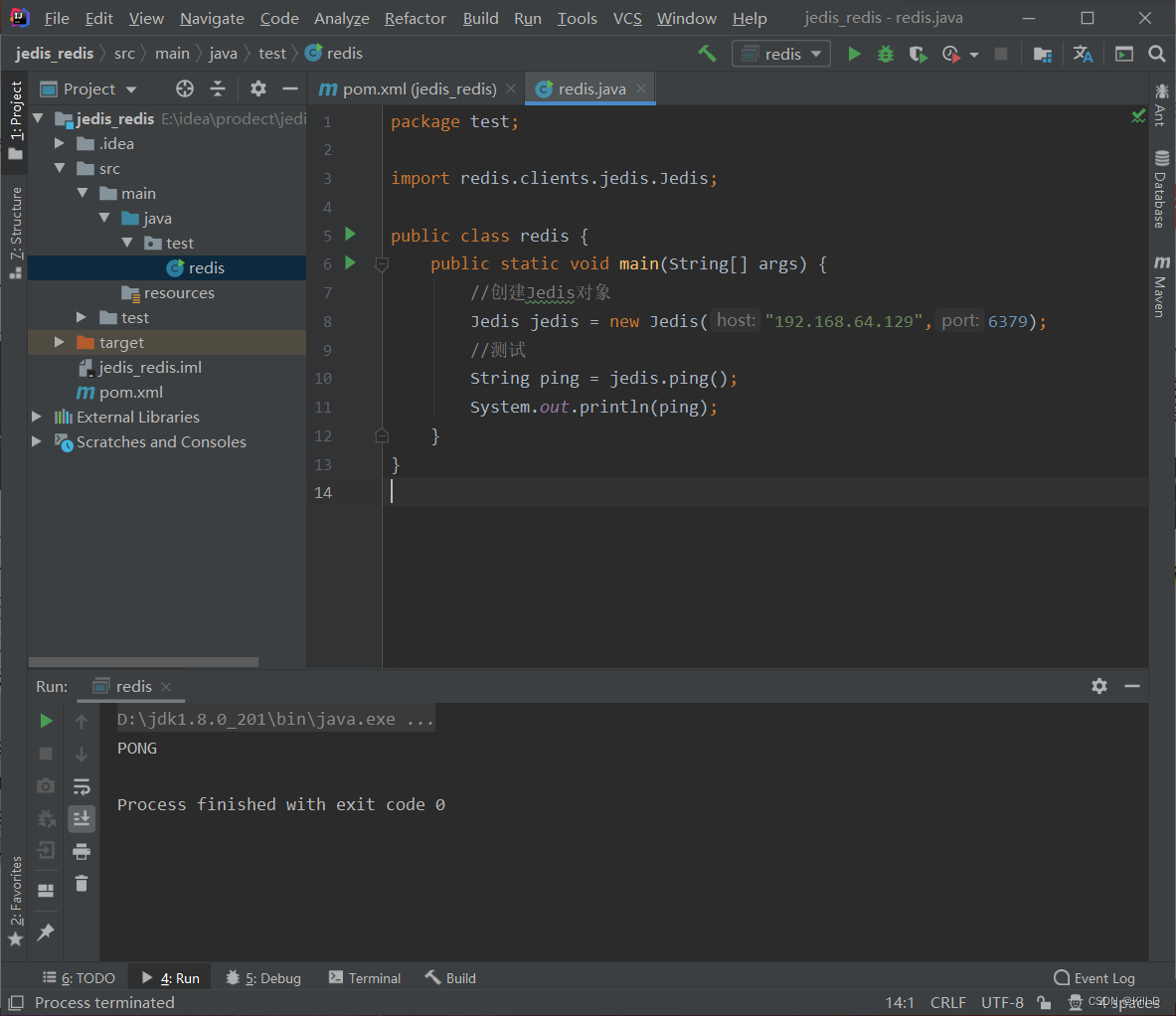Collapse all in Project panel
This screenshot has width=1176, height=1016.
[x=218, y=88]
